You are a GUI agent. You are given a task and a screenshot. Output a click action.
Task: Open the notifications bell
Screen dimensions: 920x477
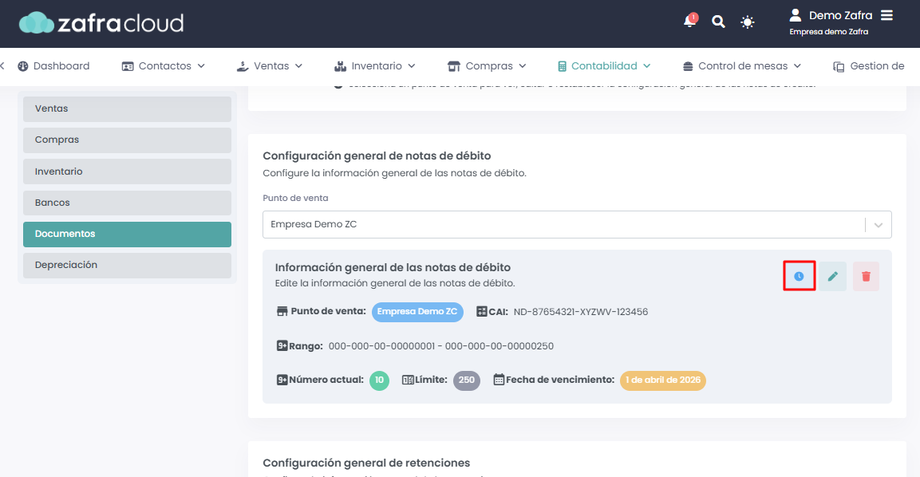click(690, 21)
